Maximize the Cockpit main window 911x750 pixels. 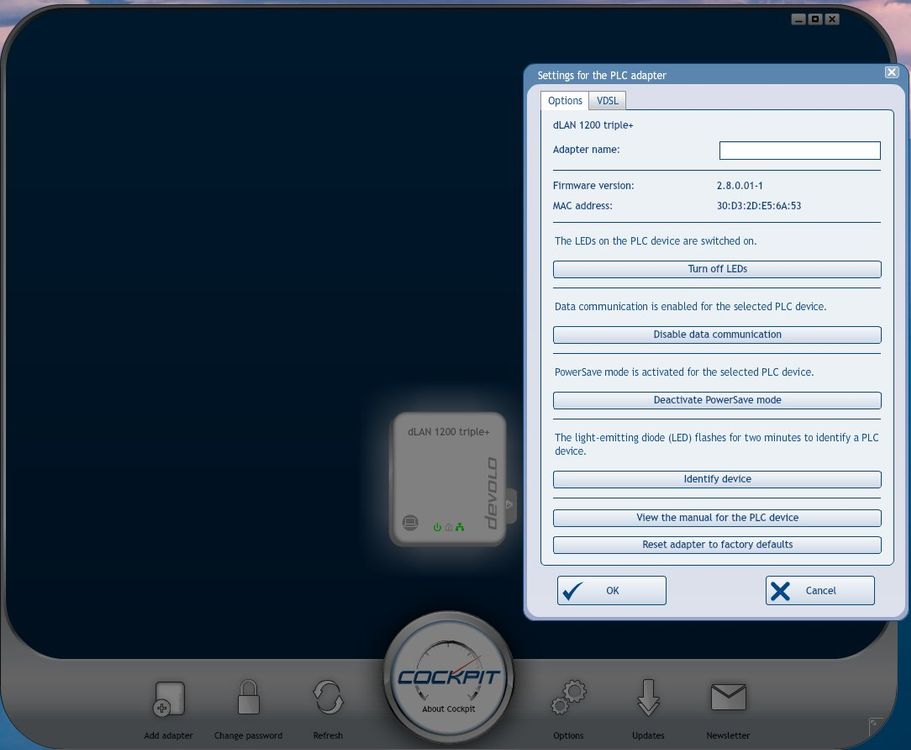(x=815, y=19)
